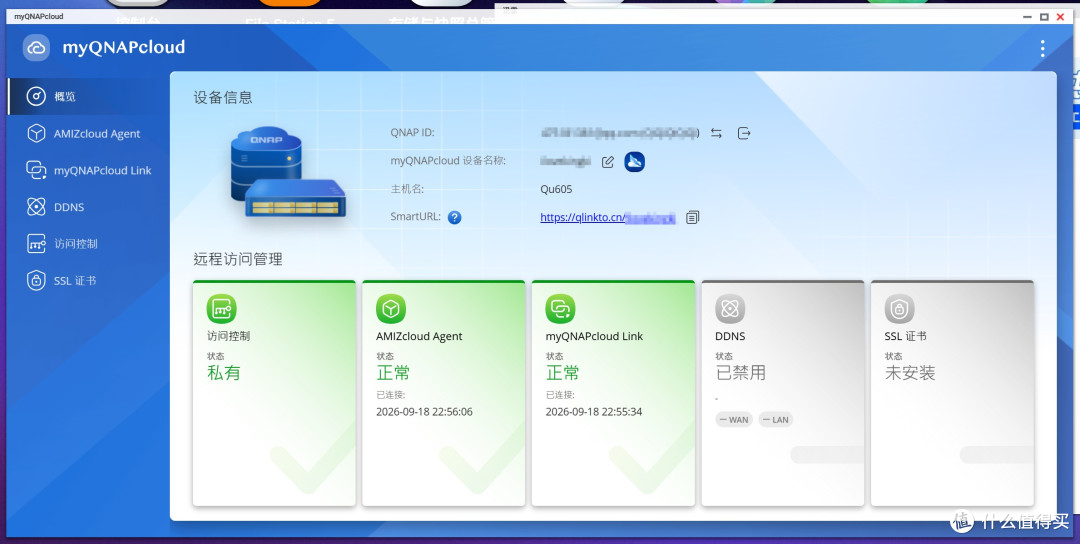Click the hostname value Qu605
This screenshot has width=1080, height=544.
point(556,189)
